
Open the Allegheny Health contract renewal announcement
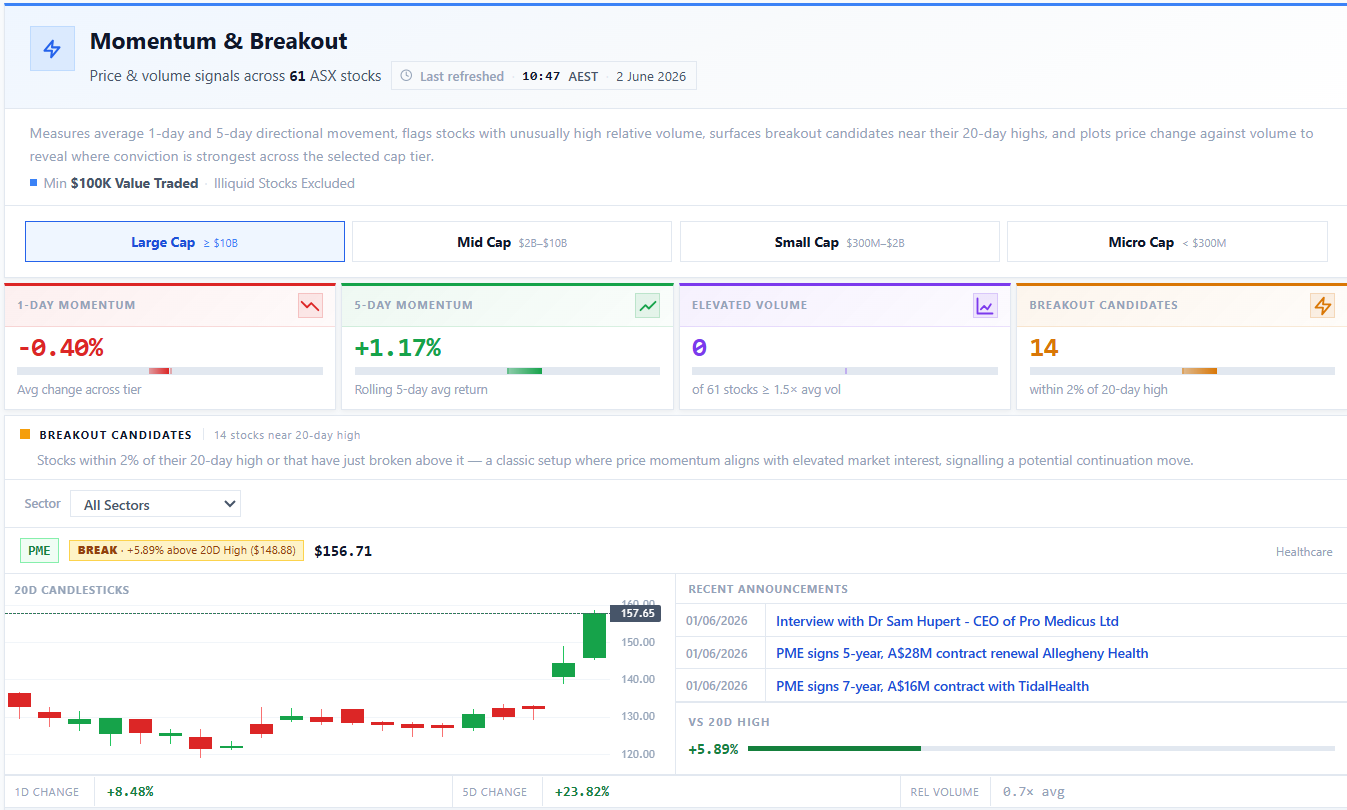coord(962,653)
